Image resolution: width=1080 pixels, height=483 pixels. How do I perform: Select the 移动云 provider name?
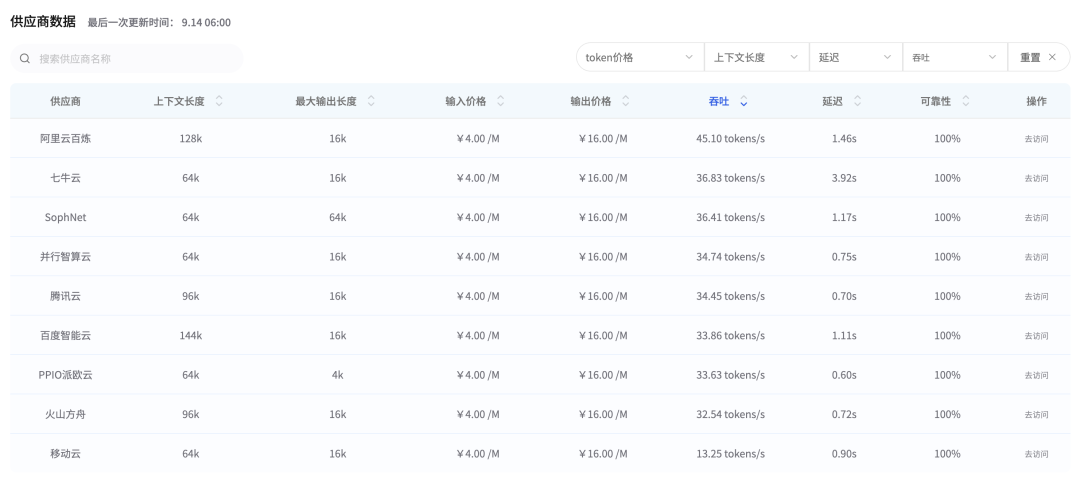pyautogui.click(x=65, y=454)
